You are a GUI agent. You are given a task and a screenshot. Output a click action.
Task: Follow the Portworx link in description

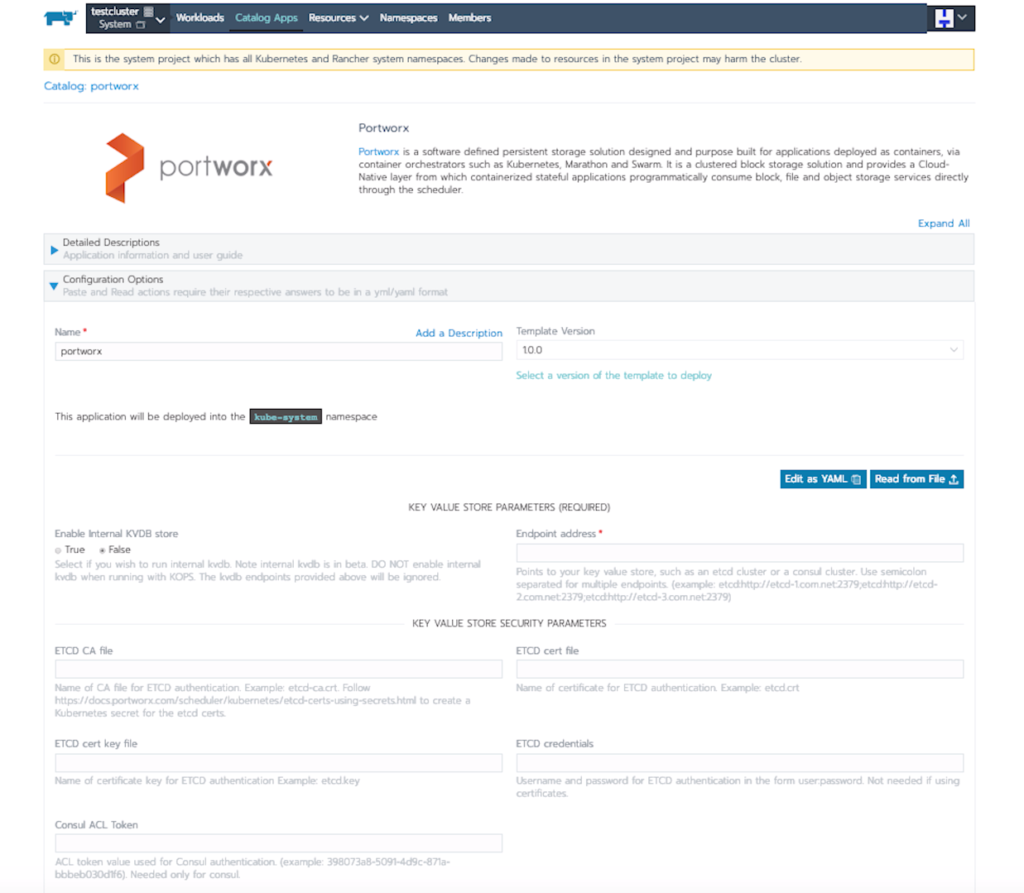378,152
